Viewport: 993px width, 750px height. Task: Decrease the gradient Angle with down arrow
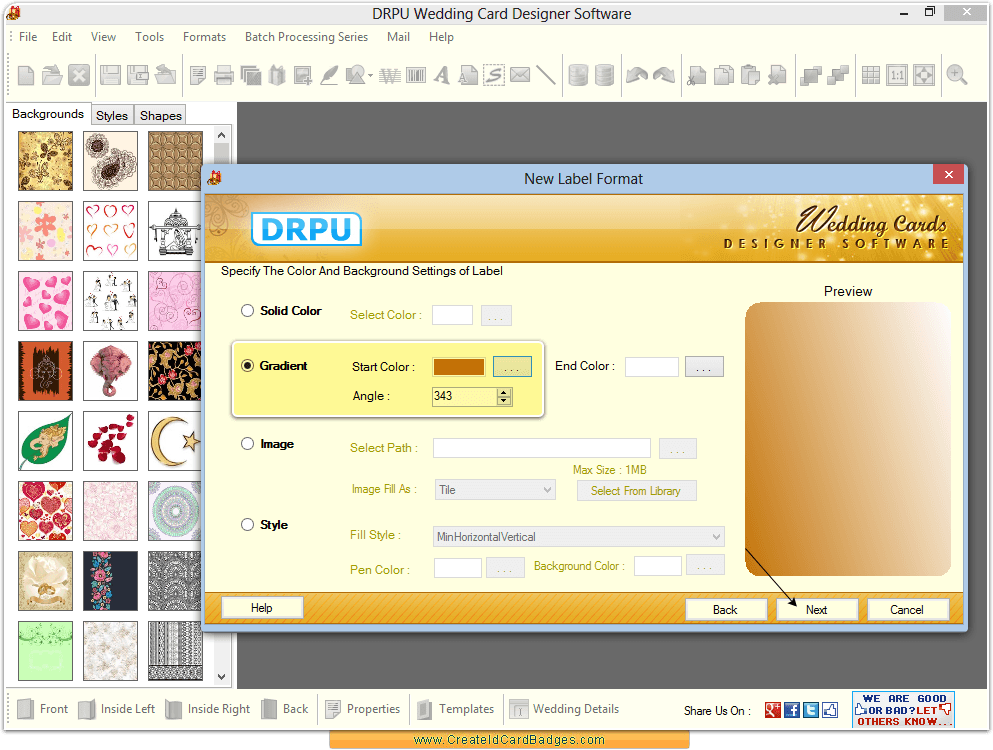tap(504, 401)
